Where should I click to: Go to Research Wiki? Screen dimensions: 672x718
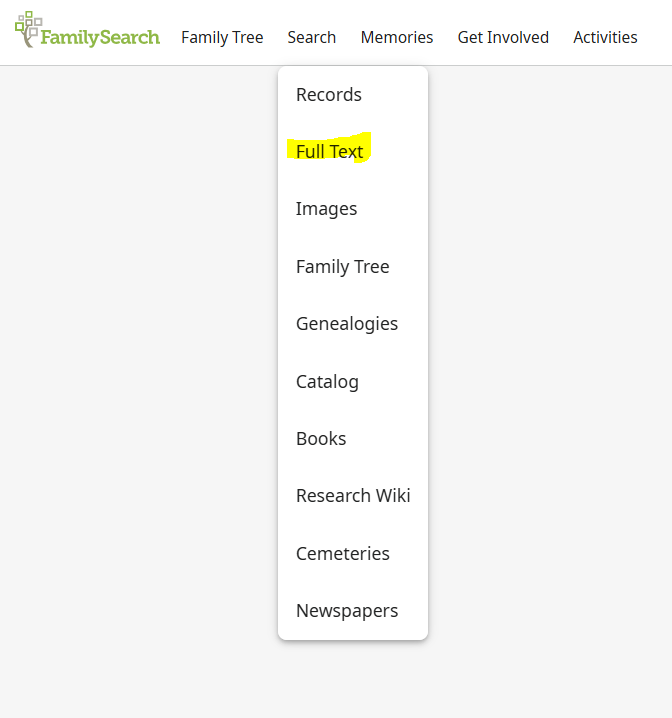coord(353,495)
